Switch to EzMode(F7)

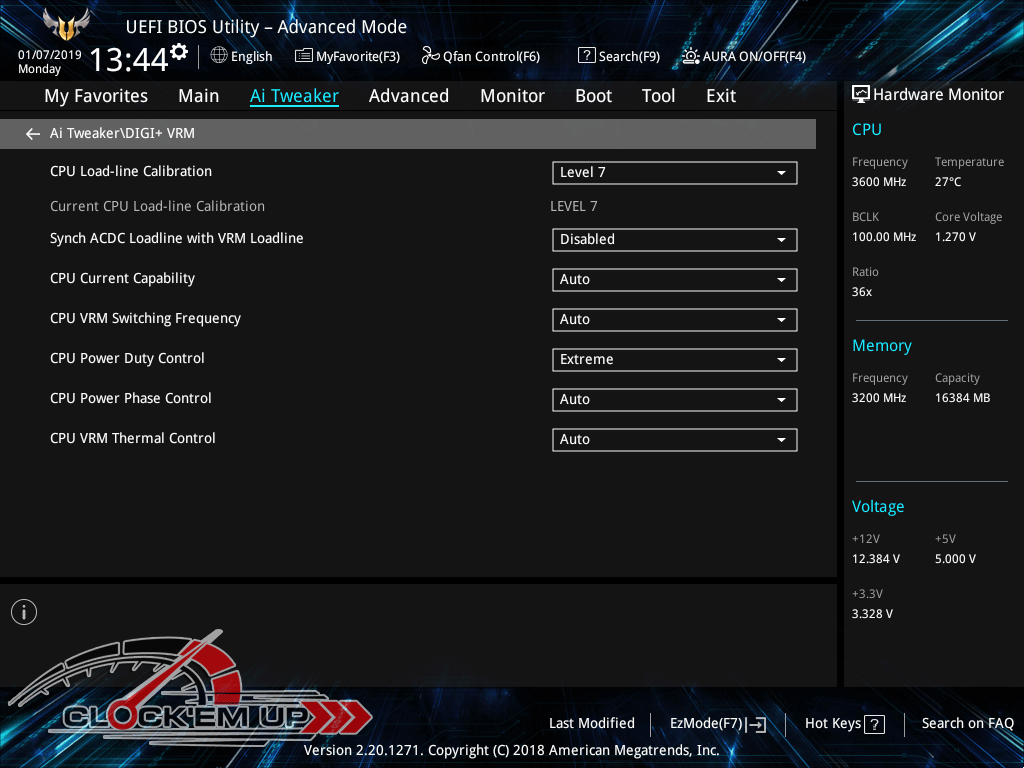pos(717,724)
